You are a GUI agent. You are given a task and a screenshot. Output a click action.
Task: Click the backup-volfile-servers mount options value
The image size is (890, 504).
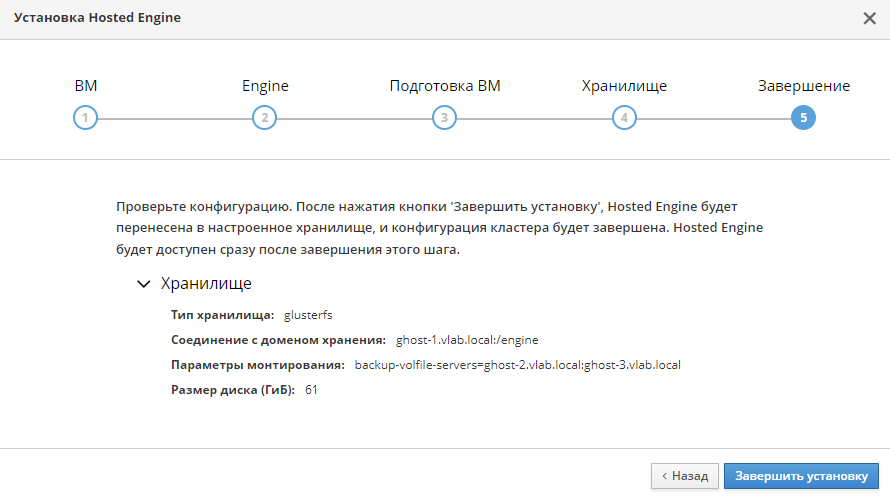[x=518, y=365]
